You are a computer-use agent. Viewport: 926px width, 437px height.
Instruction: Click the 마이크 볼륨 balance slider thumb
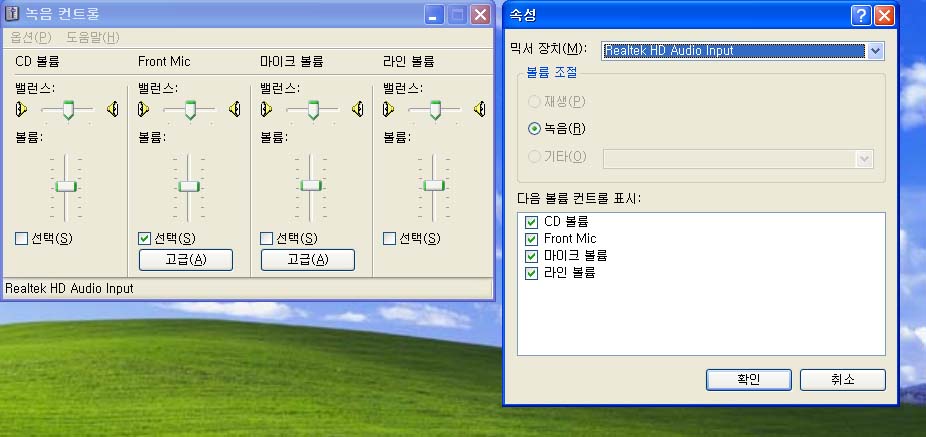[313, 110]
